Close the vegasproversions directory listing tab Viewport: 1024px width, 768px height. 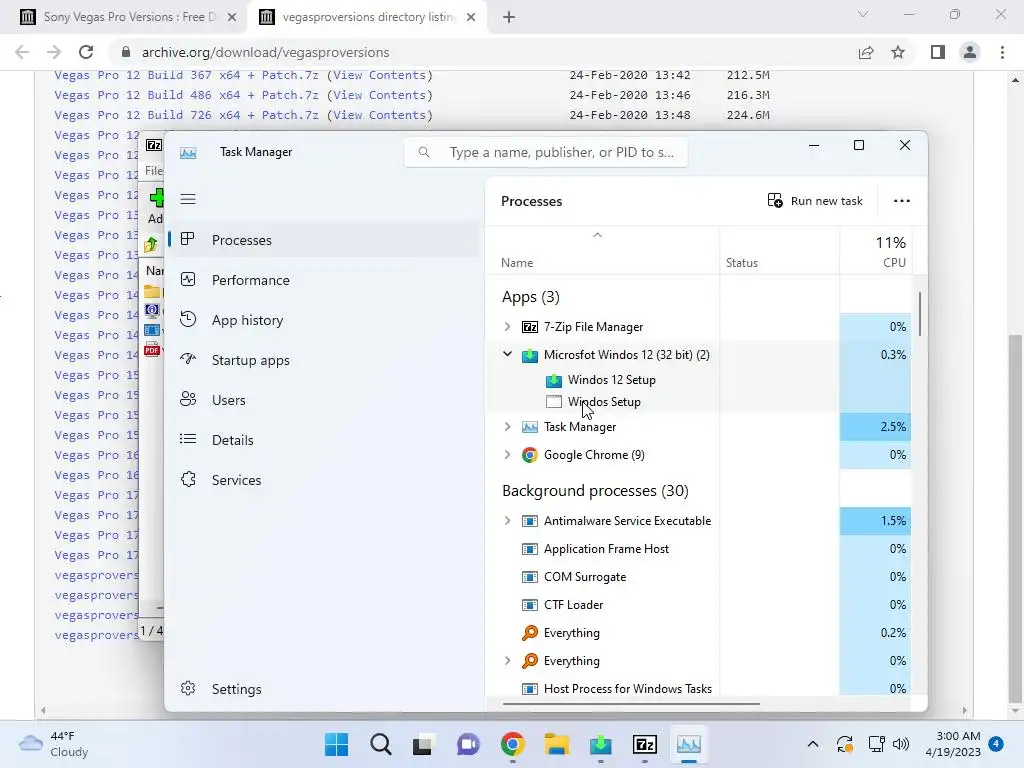click(x=471, y=18)
